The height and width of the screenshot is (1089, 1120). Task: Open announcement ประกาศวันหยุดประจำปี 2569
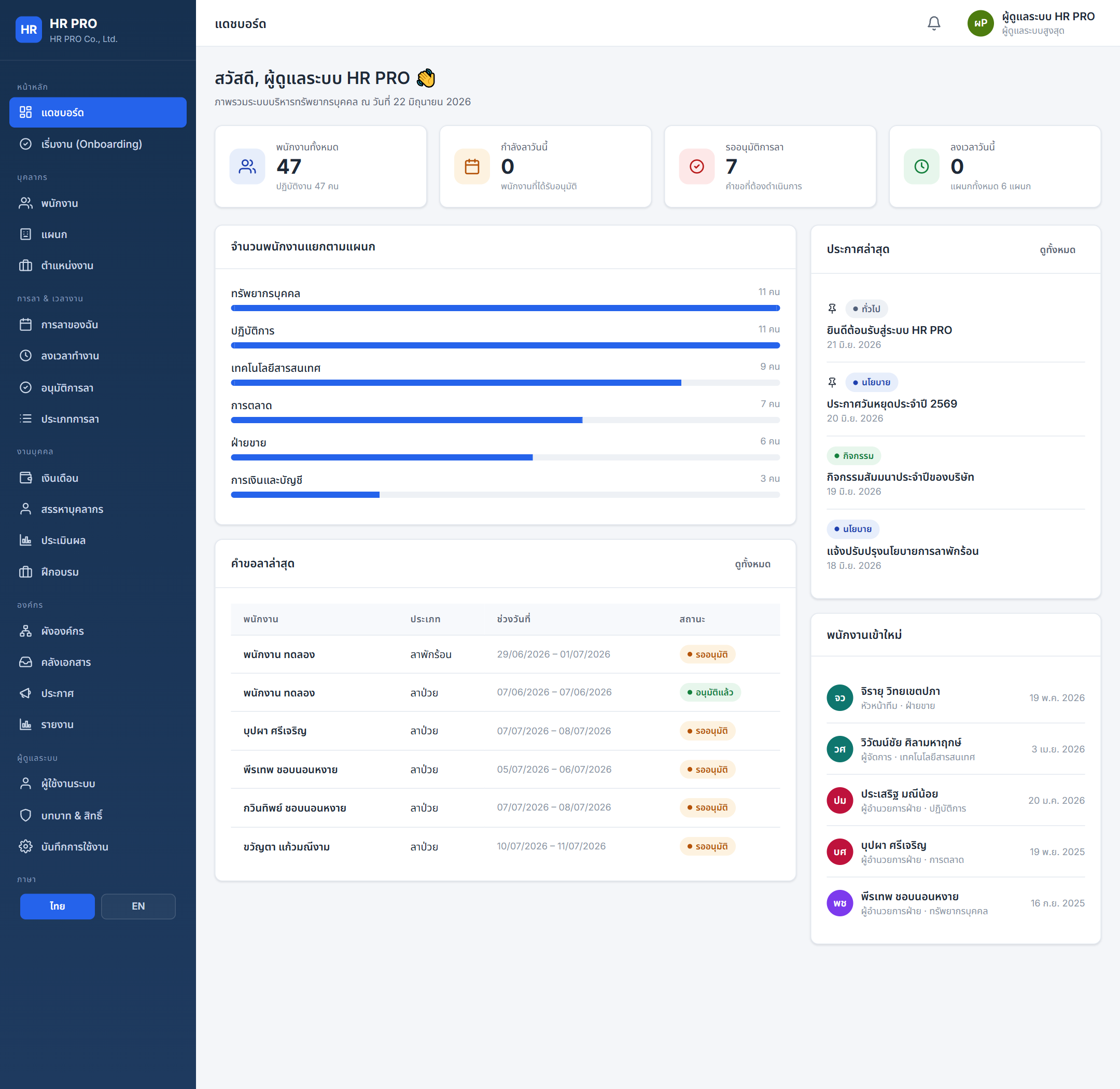point(892,404)
